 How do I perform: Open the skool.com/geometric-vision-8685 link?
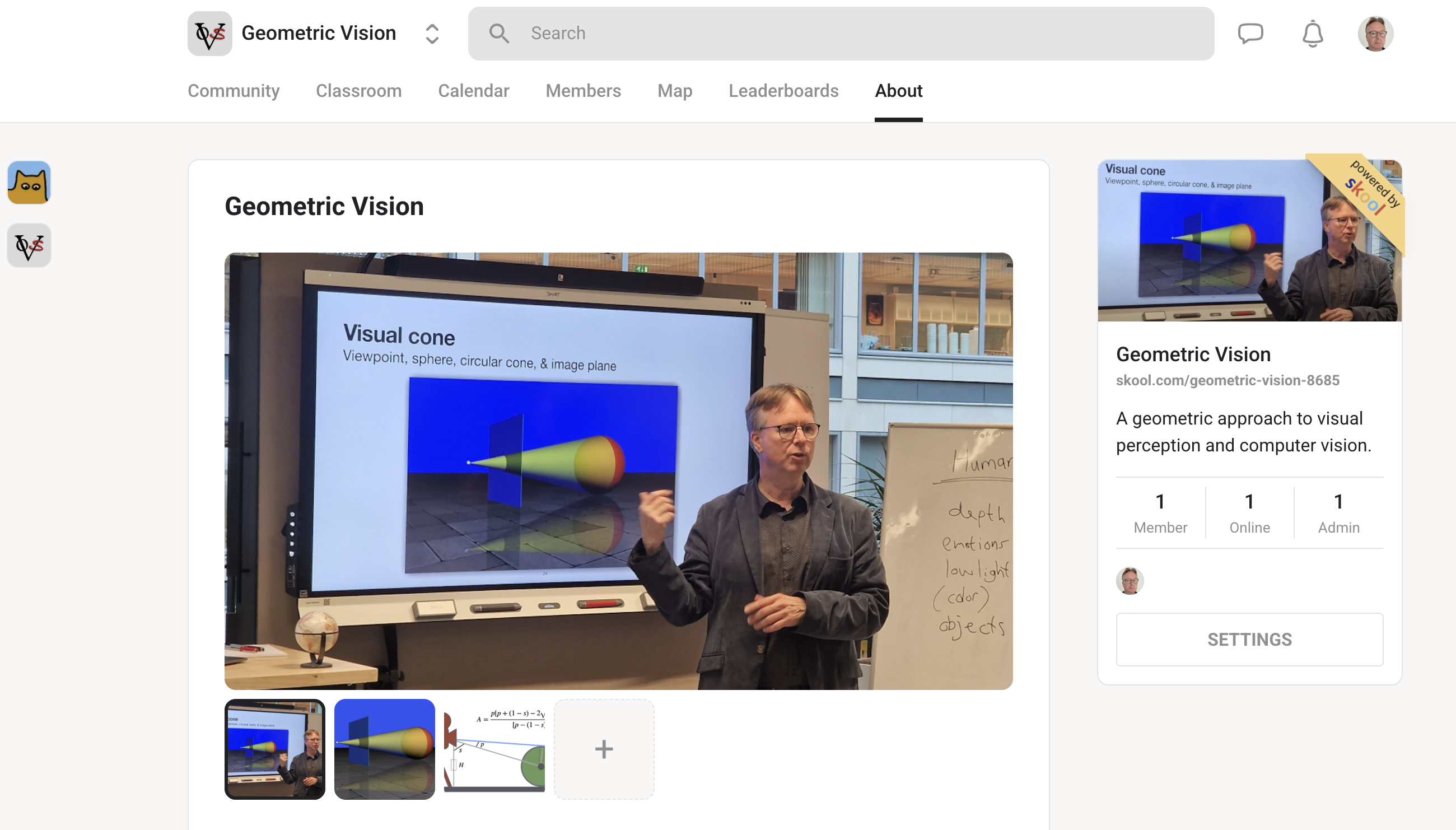click(1228, 380)
